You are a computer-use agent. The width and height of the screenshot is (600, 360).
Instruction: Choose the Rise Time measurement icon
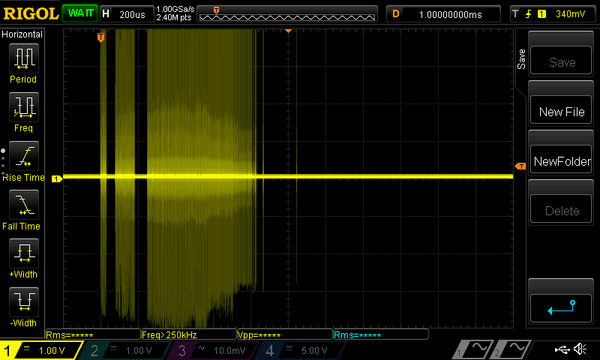(x=24, y=156)
